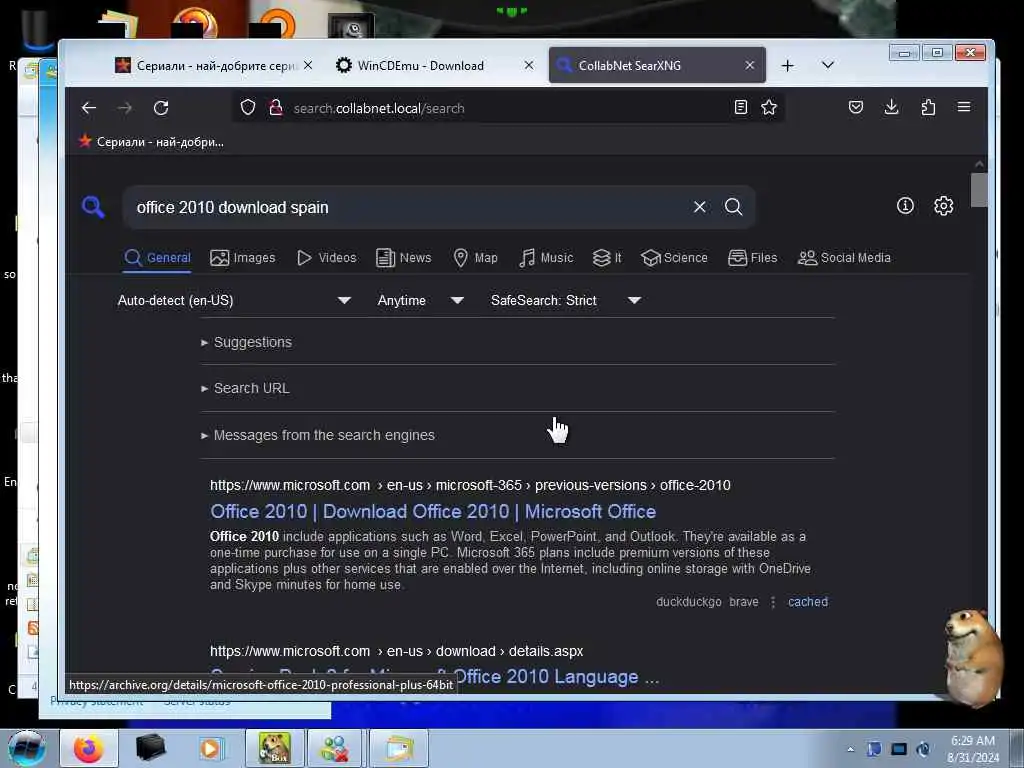Image resolution: width=1024 pixels, height=768 pixels.
Task: Switch to Videos search category
Action: pyautogui.click(x=327, y=258)
